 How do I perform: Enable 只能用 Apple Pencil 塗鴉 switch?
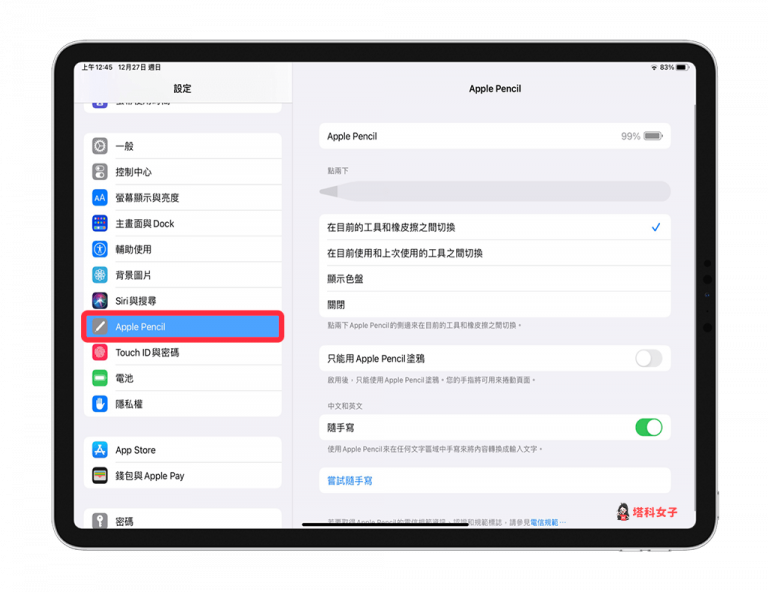(648, 358)
